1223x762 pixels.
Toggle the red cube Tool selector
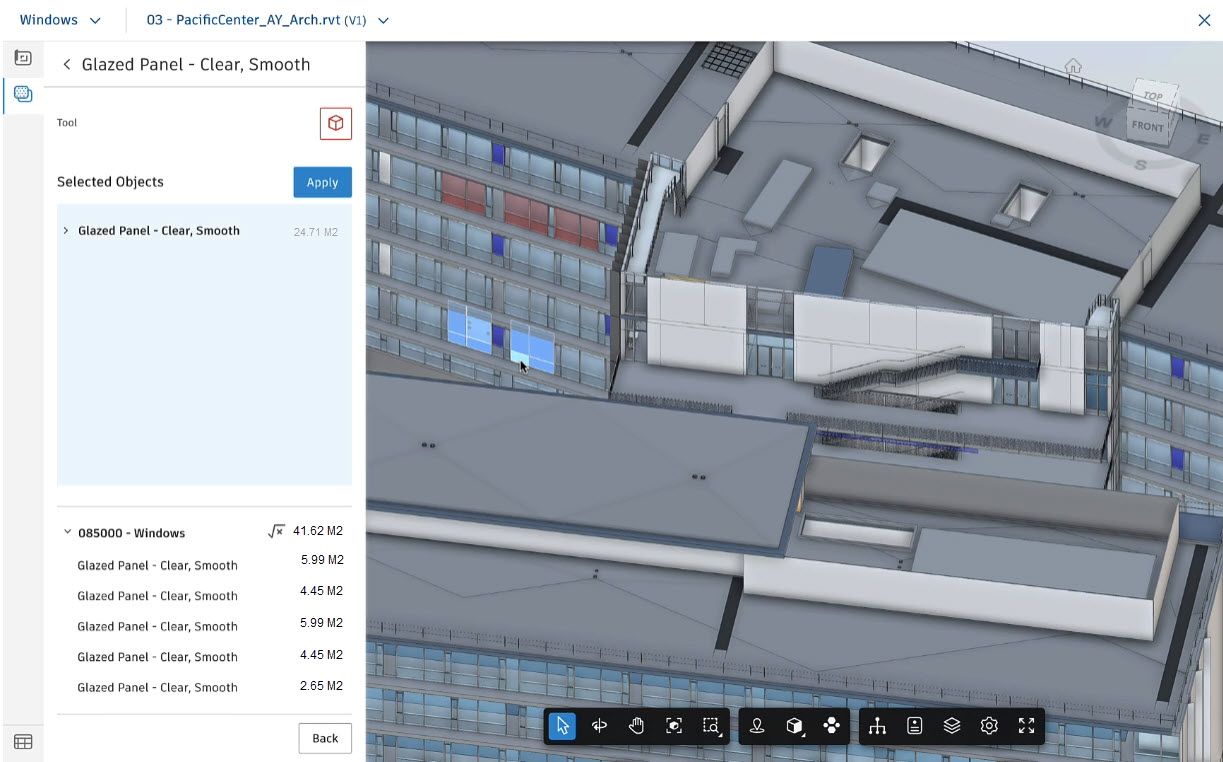[x=335, y=123]
